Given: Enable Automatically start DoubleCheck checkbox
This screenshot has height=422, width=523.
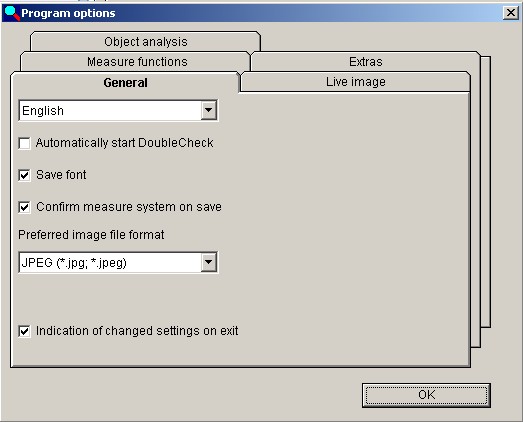Looking at the screenshot, I should [x=24, y=143].
